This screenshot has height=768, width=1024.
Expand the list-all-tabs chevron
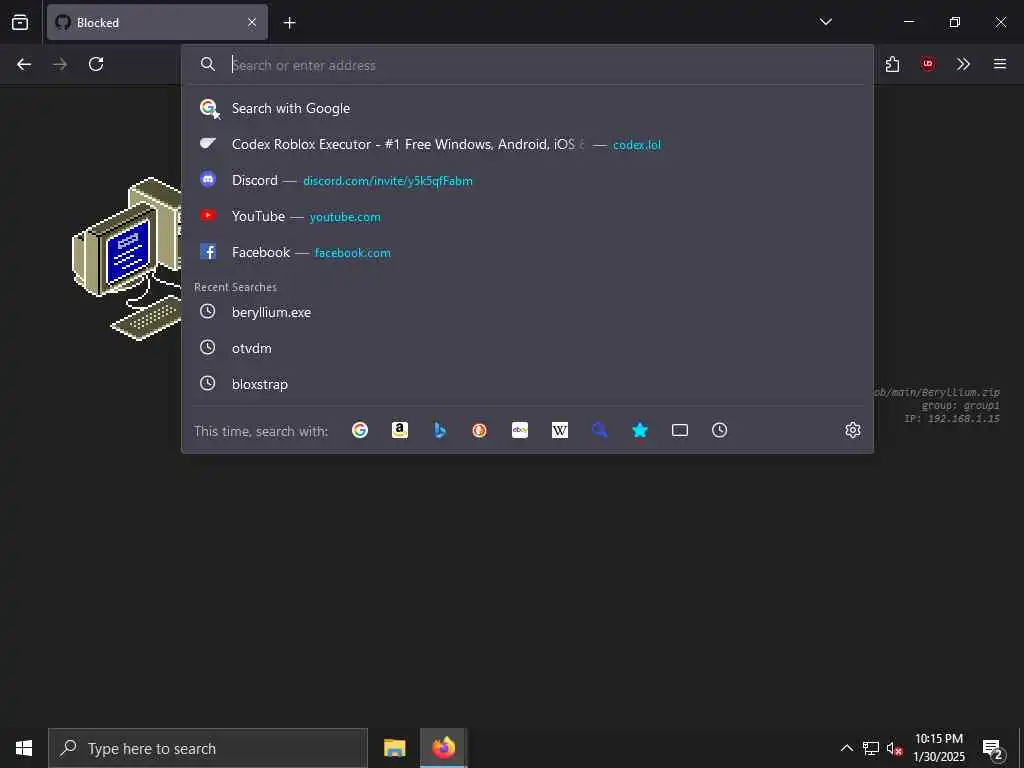click(825, 22)
